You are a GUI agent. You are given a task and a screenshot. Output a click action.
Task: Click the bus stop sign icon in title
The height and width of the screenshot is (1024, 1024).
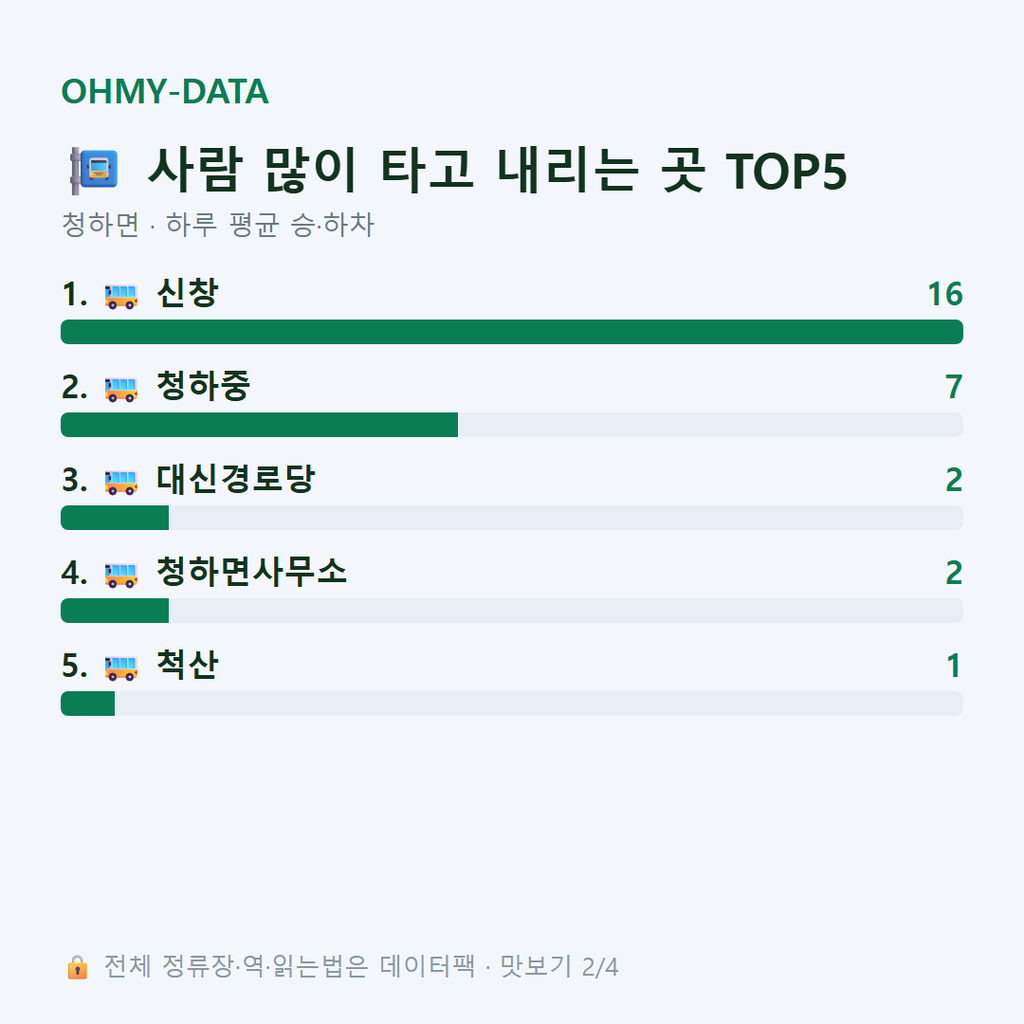[94, 170]
